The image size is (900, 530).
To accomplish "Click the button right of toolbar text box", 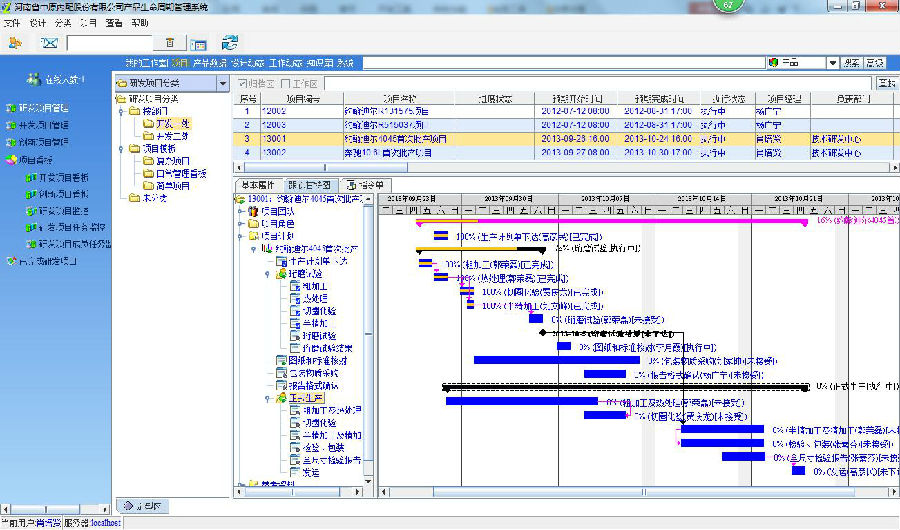I will (169, 43).
